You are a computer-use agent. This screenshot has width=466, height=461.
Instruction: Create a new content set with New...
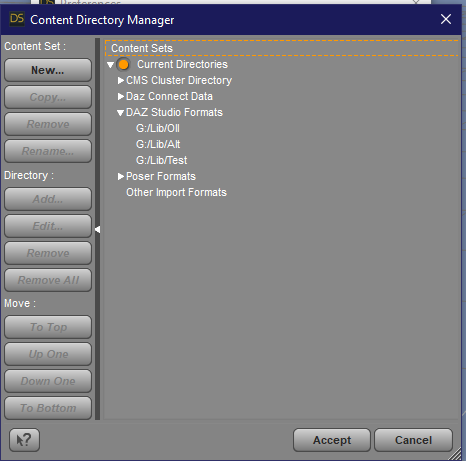click(48, 70)
